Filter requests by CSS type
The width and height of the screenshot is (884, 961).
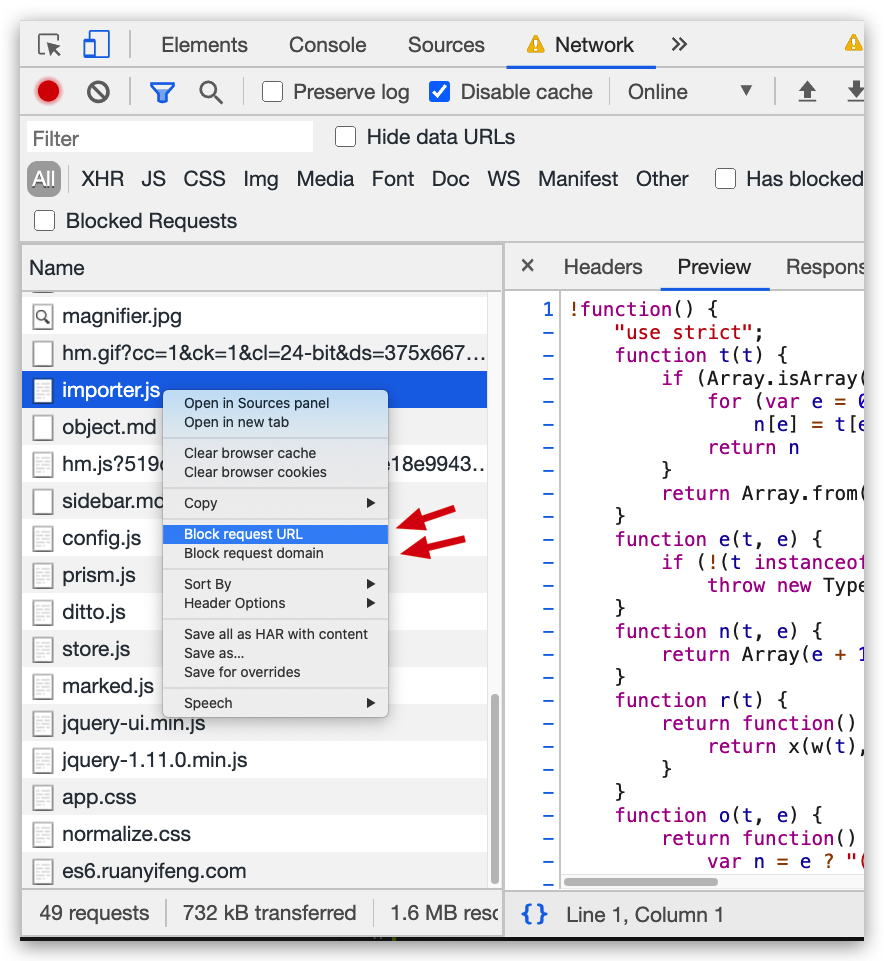click(204, 179)
